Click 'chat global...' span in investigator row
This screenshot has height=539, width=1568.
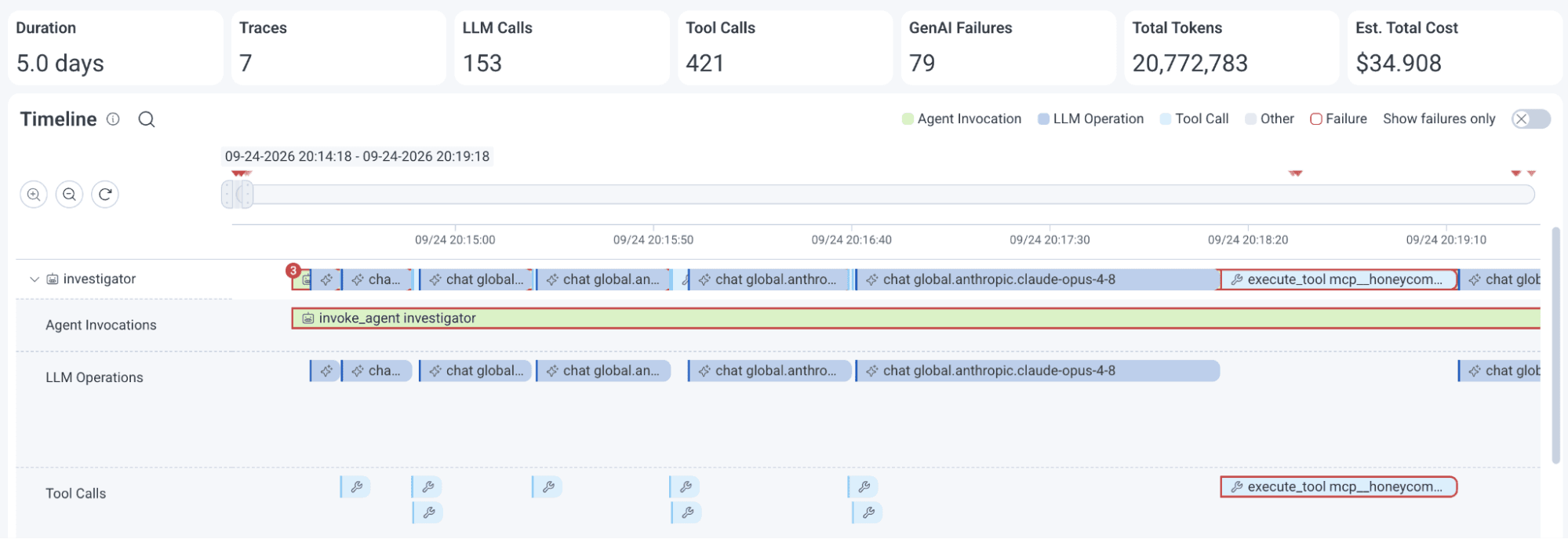[x=475, y=279]
